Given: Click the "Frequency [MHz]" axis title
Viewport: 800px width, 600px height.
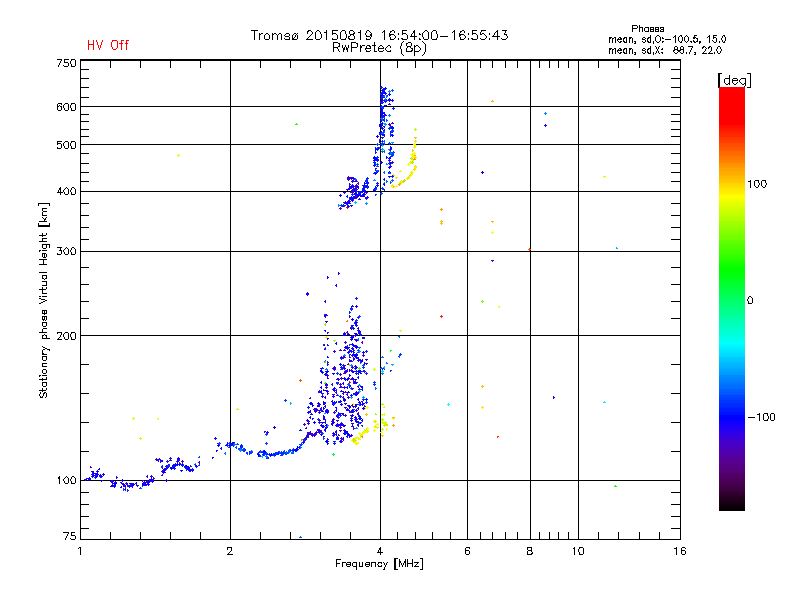Looking at the screenshot, I should click(379, 564).
